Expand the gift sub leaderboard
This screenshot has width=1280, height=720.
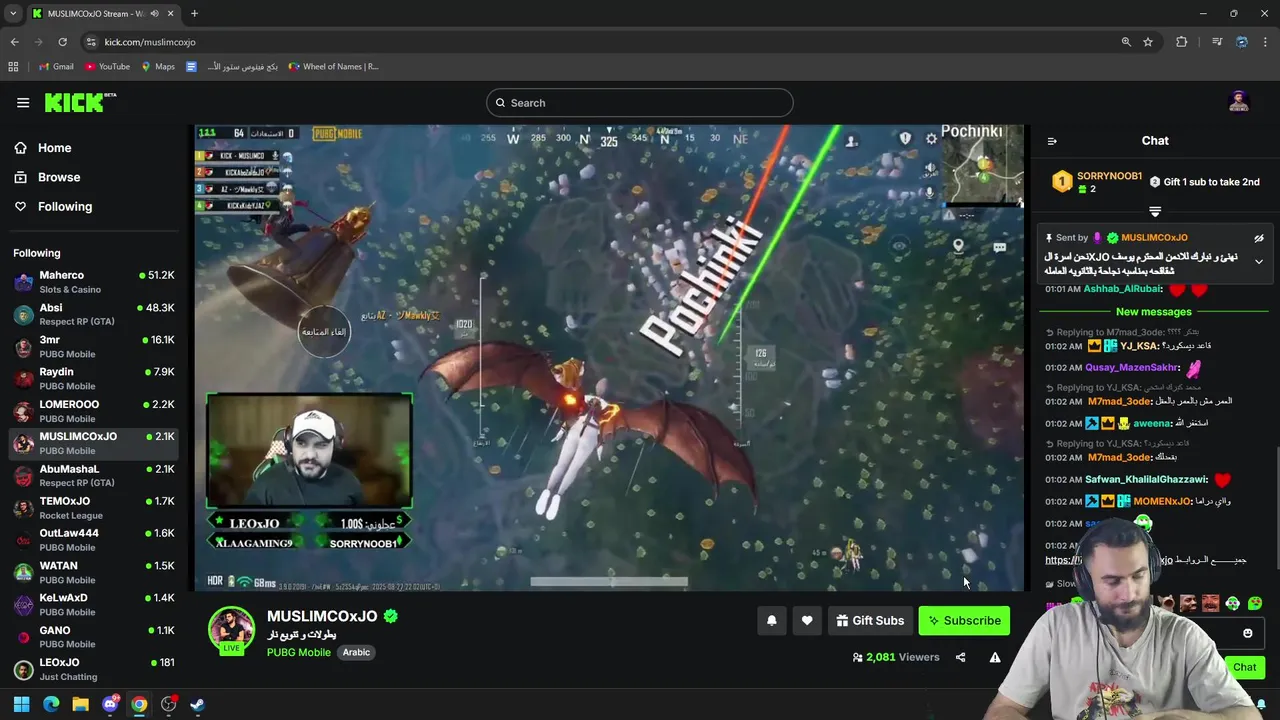tap(1155, 211)
